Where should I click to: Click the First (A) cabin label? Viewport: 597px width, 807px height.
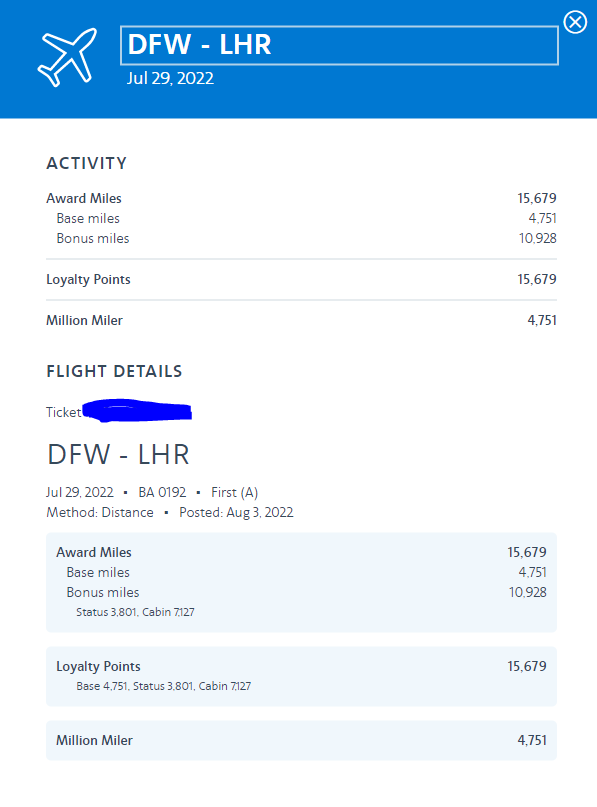pos(234,493)
